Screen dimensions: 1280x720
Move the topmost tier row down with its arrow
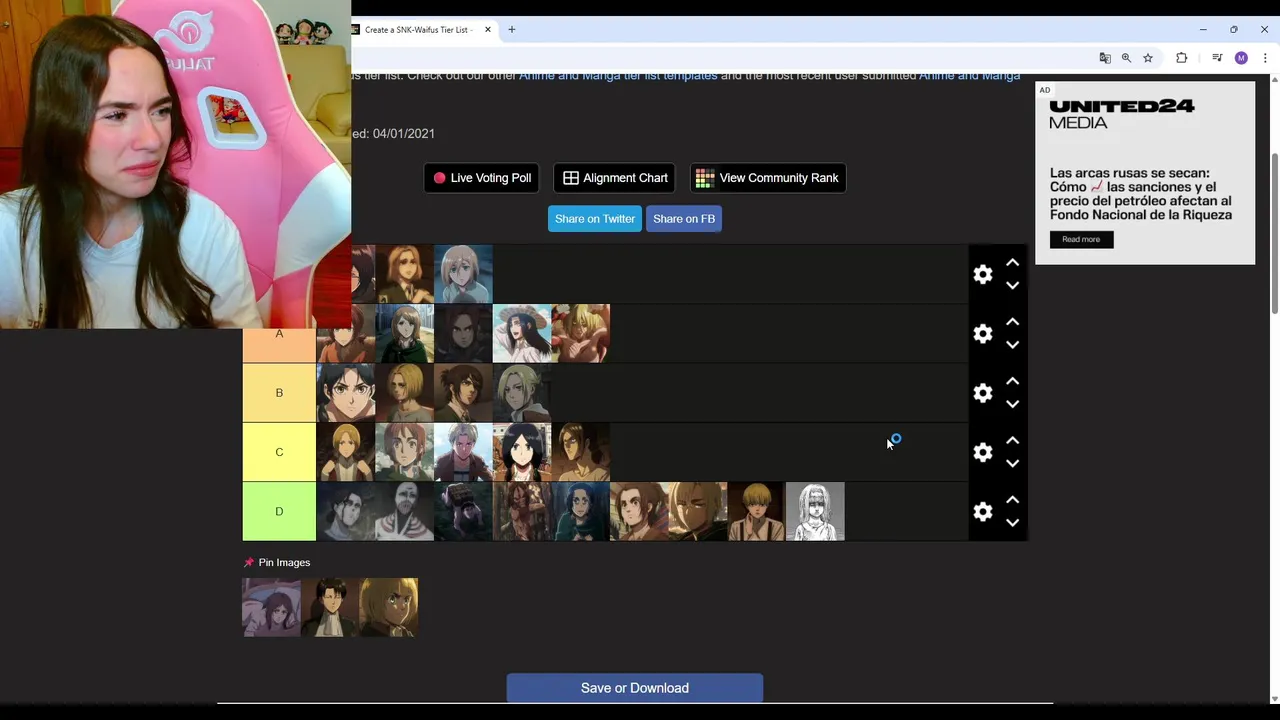click(x=1012, y=285)
